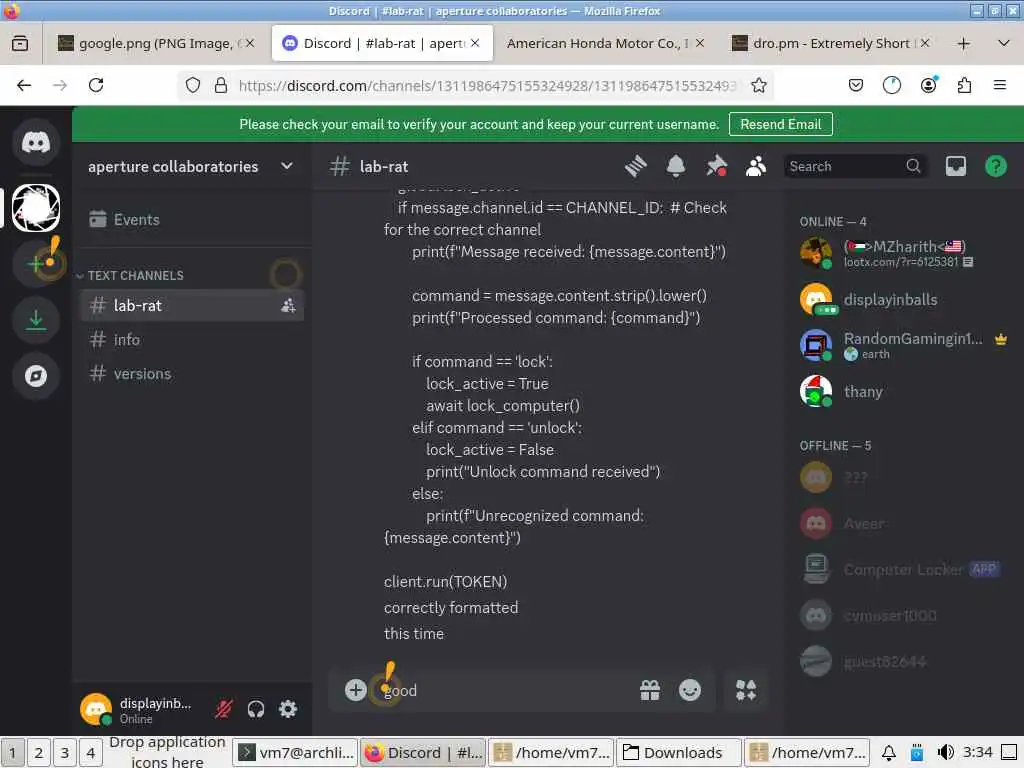Go back in Firefox
Viewport: 1024px width, 768px height.
tap(24, 86)
